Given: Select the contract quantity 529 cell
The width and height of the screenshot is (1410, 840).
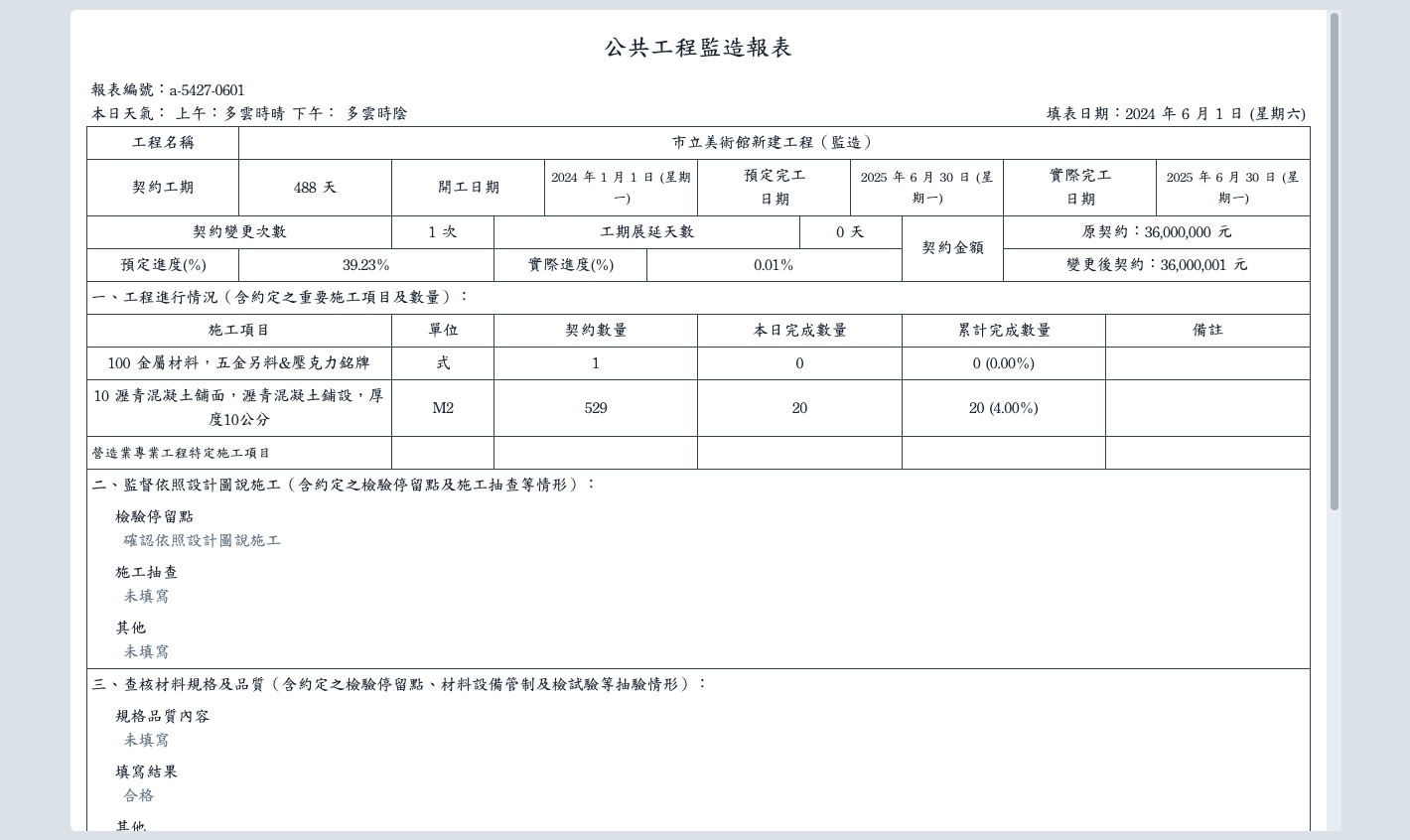Looking at the screenshot, I should tap(595, 408).
